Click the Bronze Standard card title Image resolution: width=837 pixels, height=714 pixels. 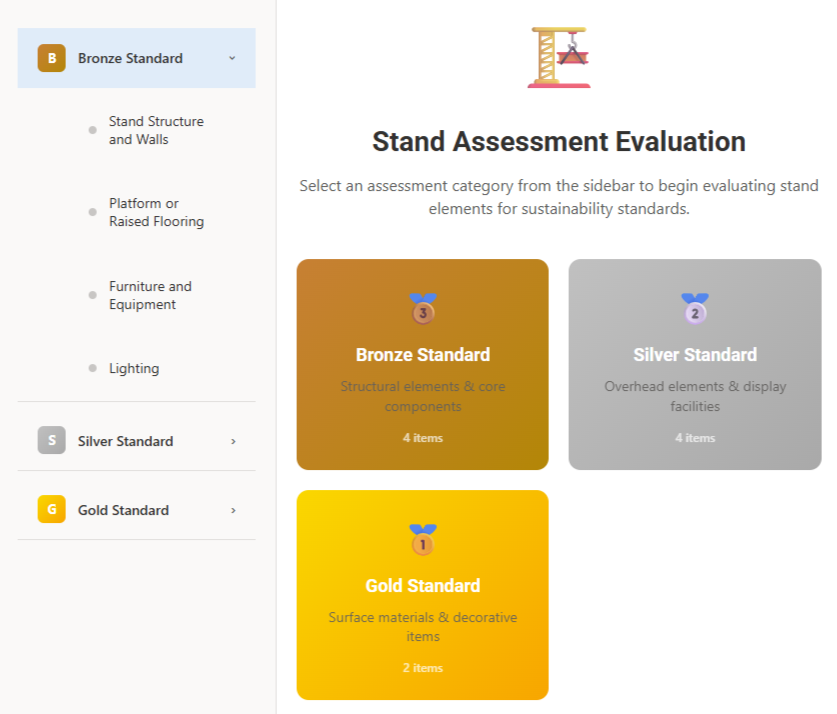pos(423,355)
